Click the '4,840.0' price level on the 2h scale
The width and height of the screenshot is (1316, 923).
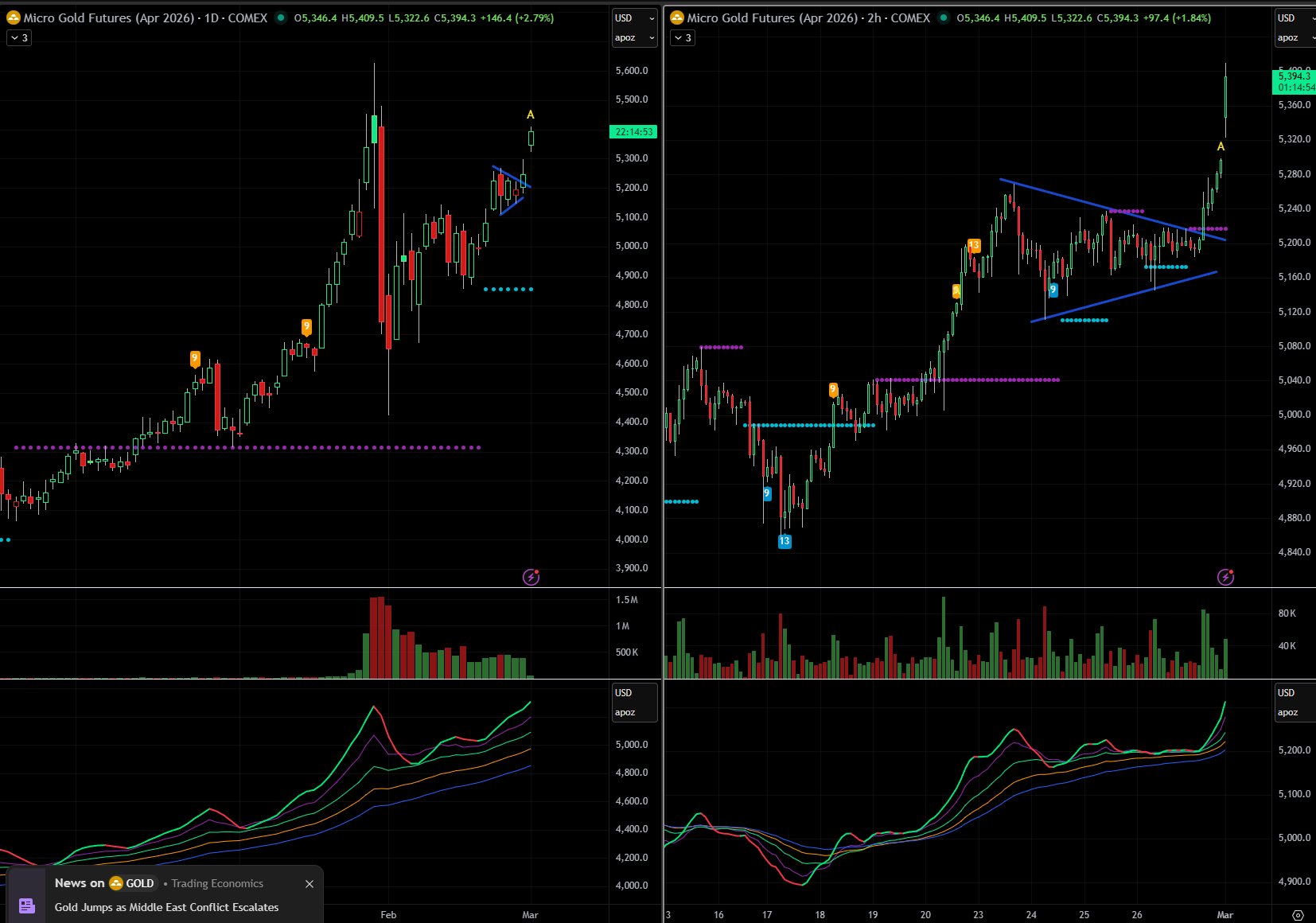(x=1295, y=552)
